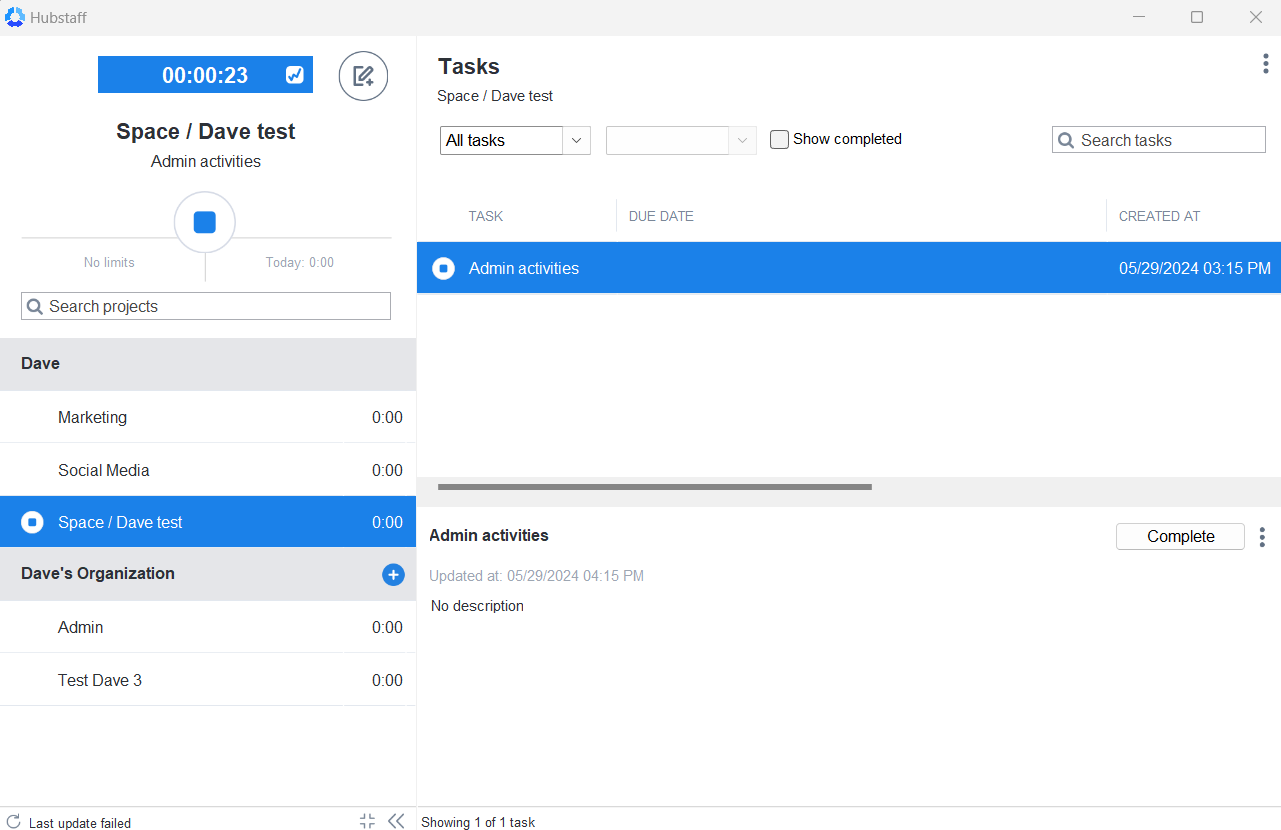
Task: Click the 00:00:23 timer display
Action: (x=205, y=75)
